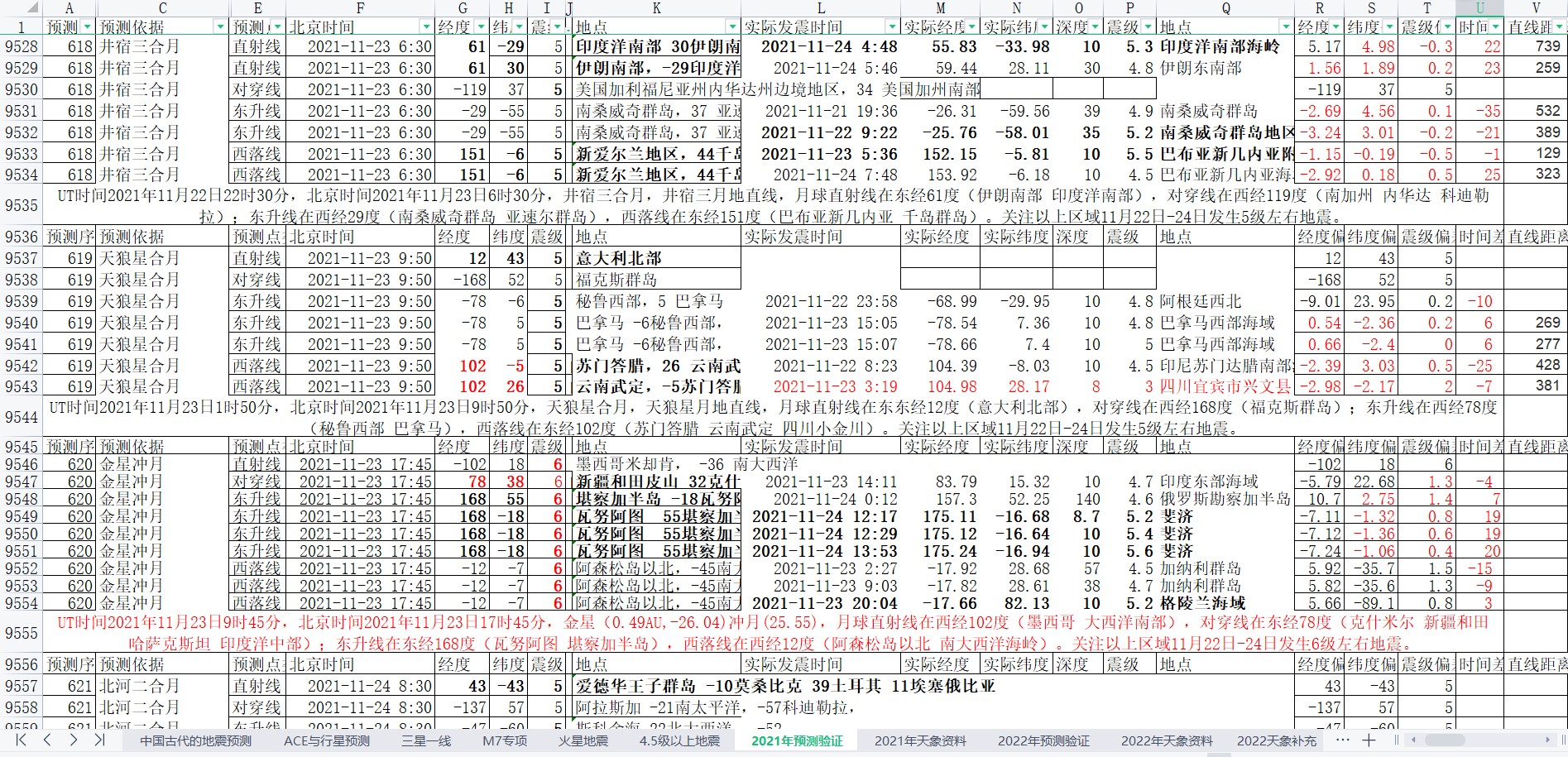Select the active 2021年预测验证 sheet tab

pyautogui.click(x=797, y=740)
